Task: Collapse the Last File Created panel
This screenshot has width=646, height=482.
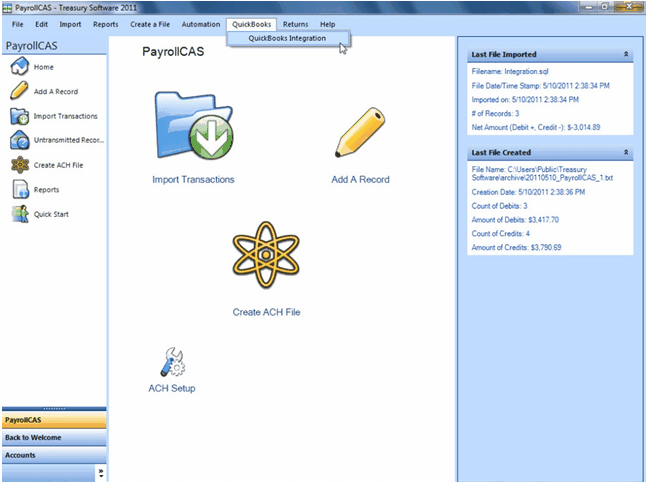Action: pos(625,152)
